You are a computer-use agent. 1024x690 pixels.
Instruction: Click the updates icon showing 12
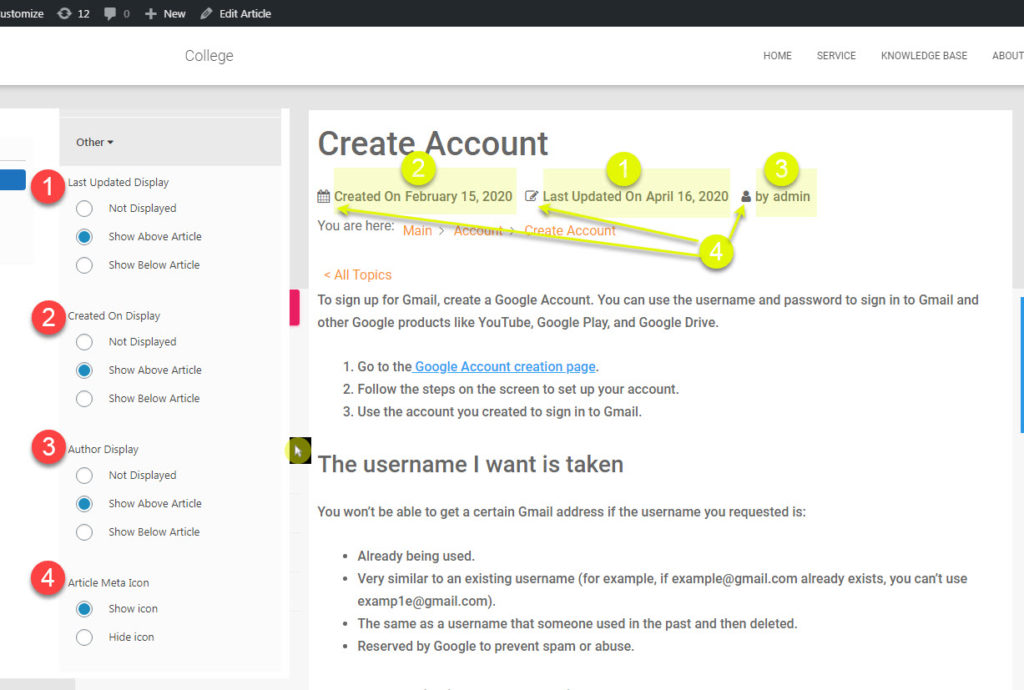pos(66,13)
